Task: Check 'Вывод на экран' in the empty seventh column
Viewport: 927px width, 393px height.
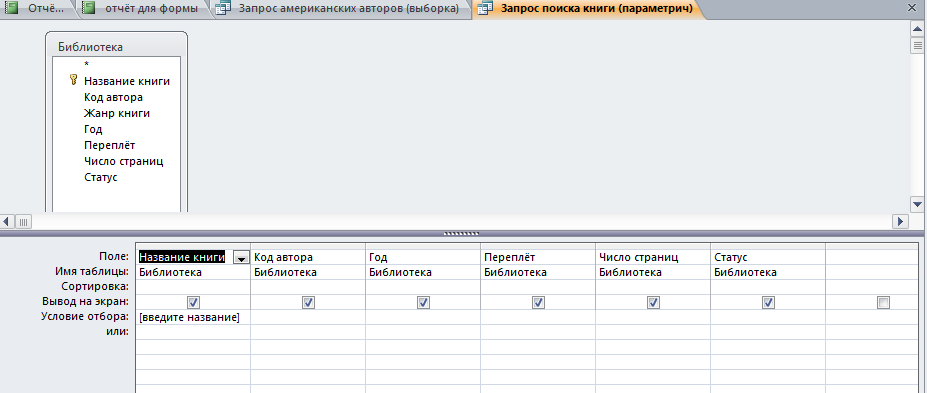Action: click(883, 303)
